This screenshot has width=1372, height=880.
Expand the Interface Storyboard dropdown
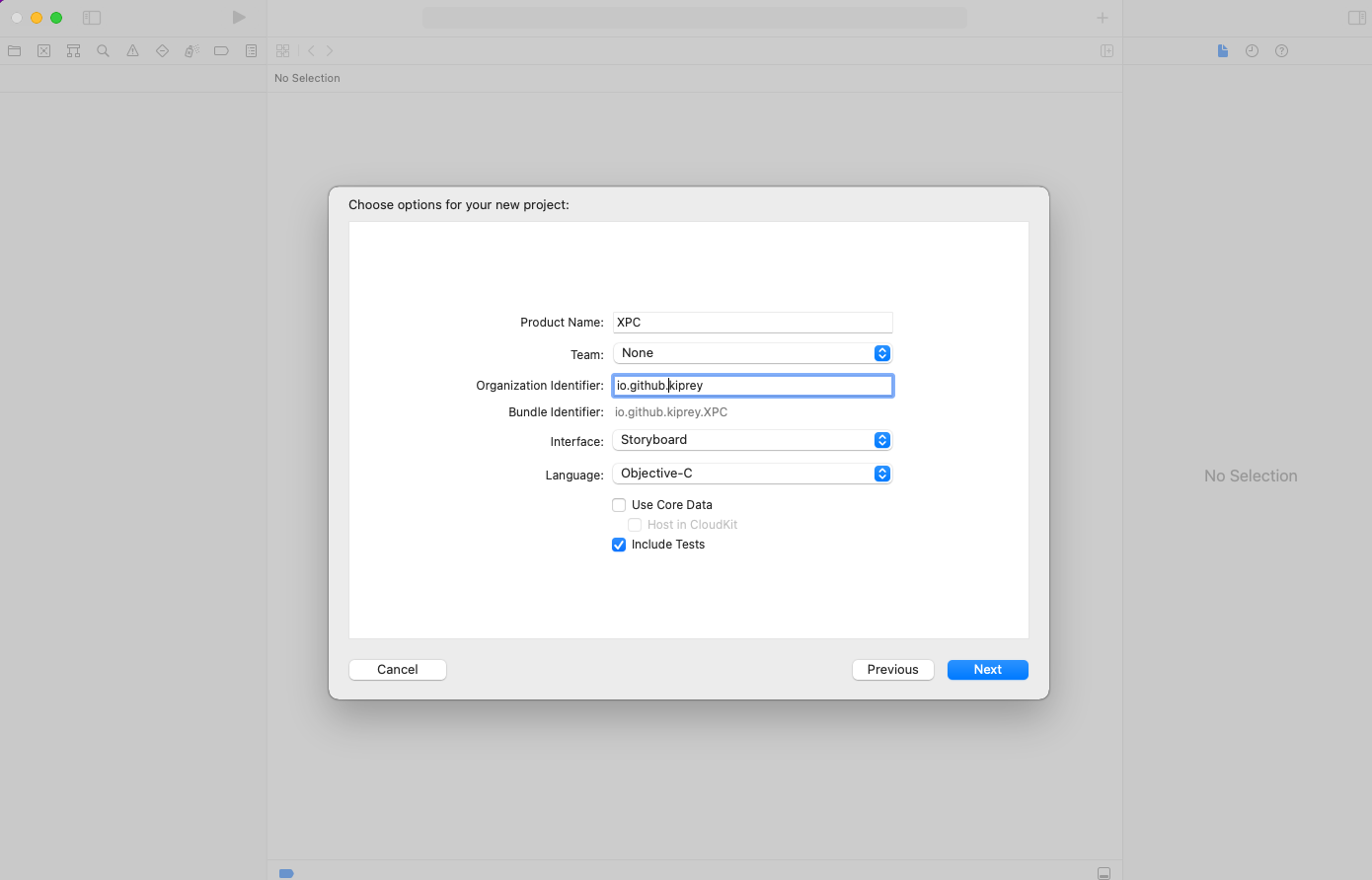(752, 440)
